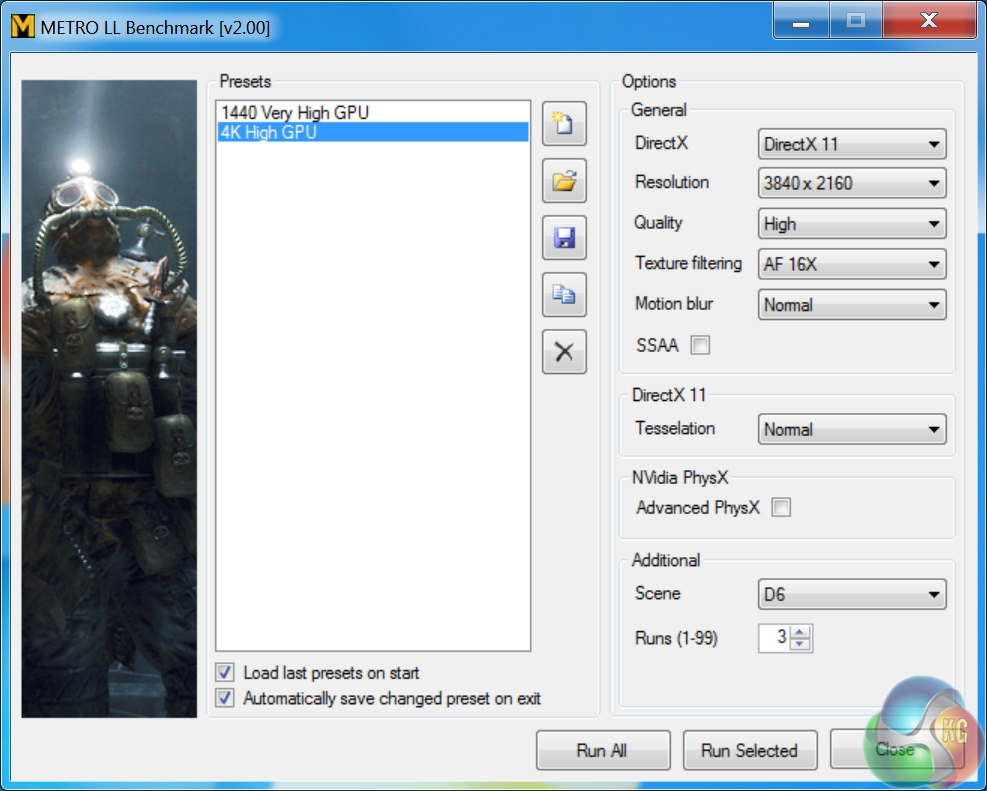Screen dimensions: 987x791
Task: Click the Runs (1-99) number field
Action: (774, 638)
